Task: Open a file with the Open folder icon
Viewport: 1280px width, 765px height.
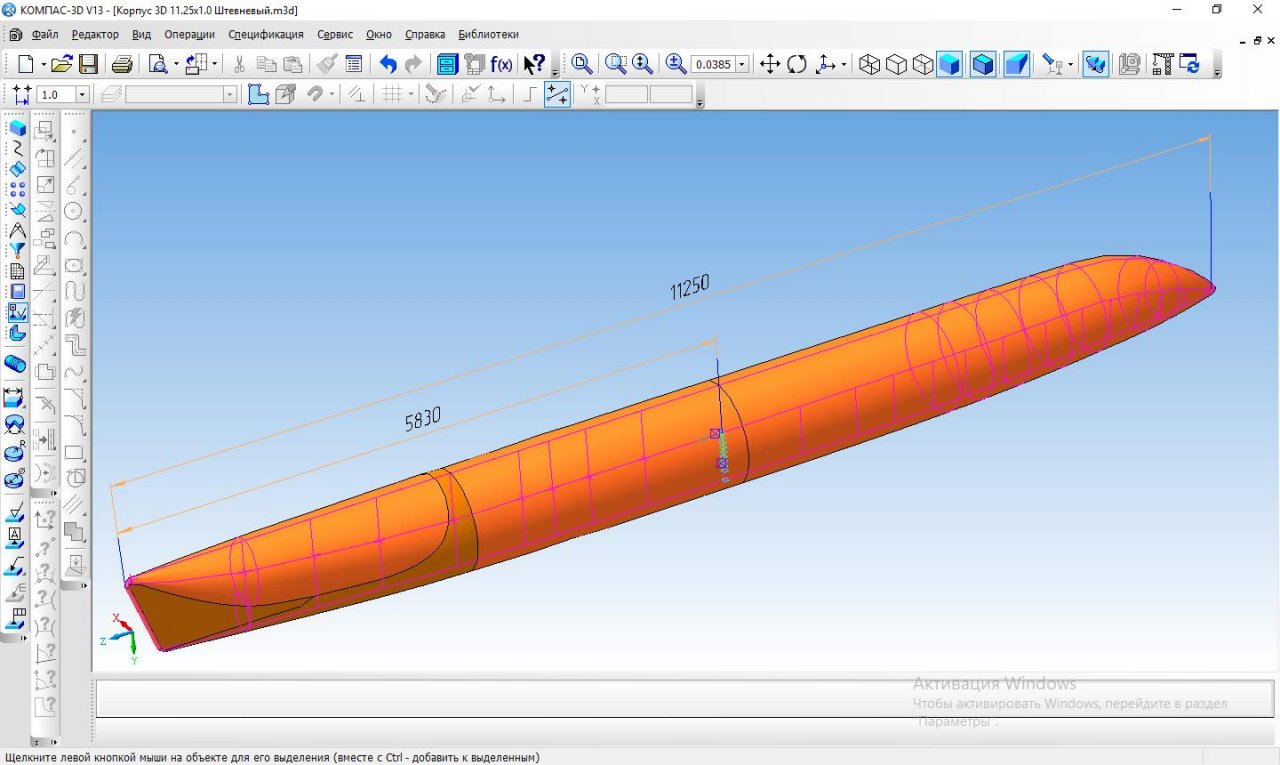Action: coord(62,65)
